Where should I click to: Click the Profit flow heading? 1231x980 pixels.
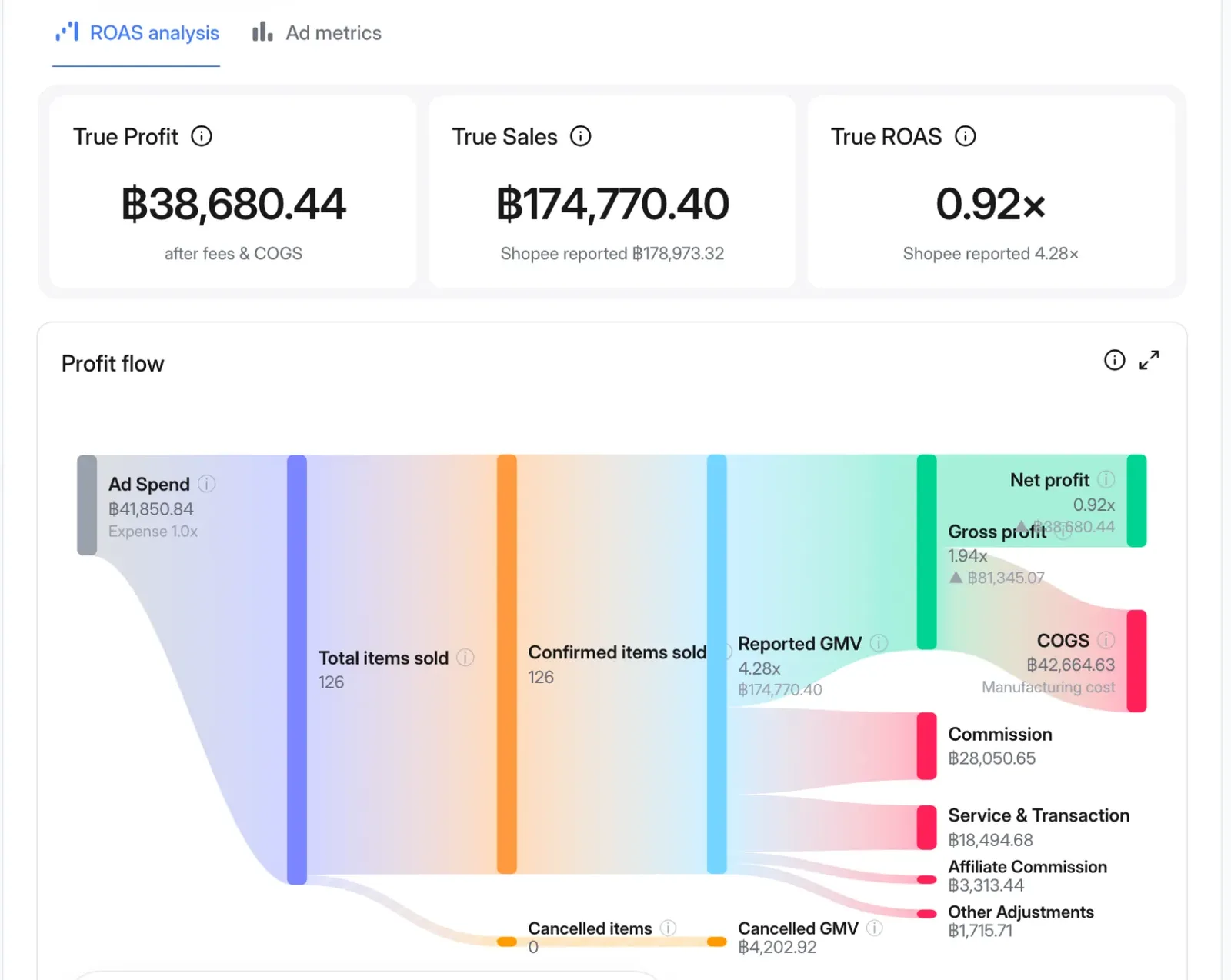coord(113,364)
